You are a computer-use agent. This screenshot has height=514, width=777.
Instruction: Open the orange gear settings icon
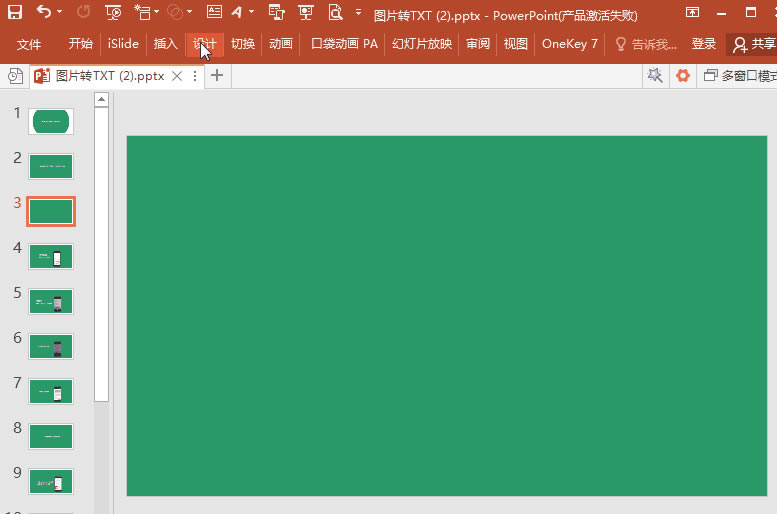[x=683, y=75]
